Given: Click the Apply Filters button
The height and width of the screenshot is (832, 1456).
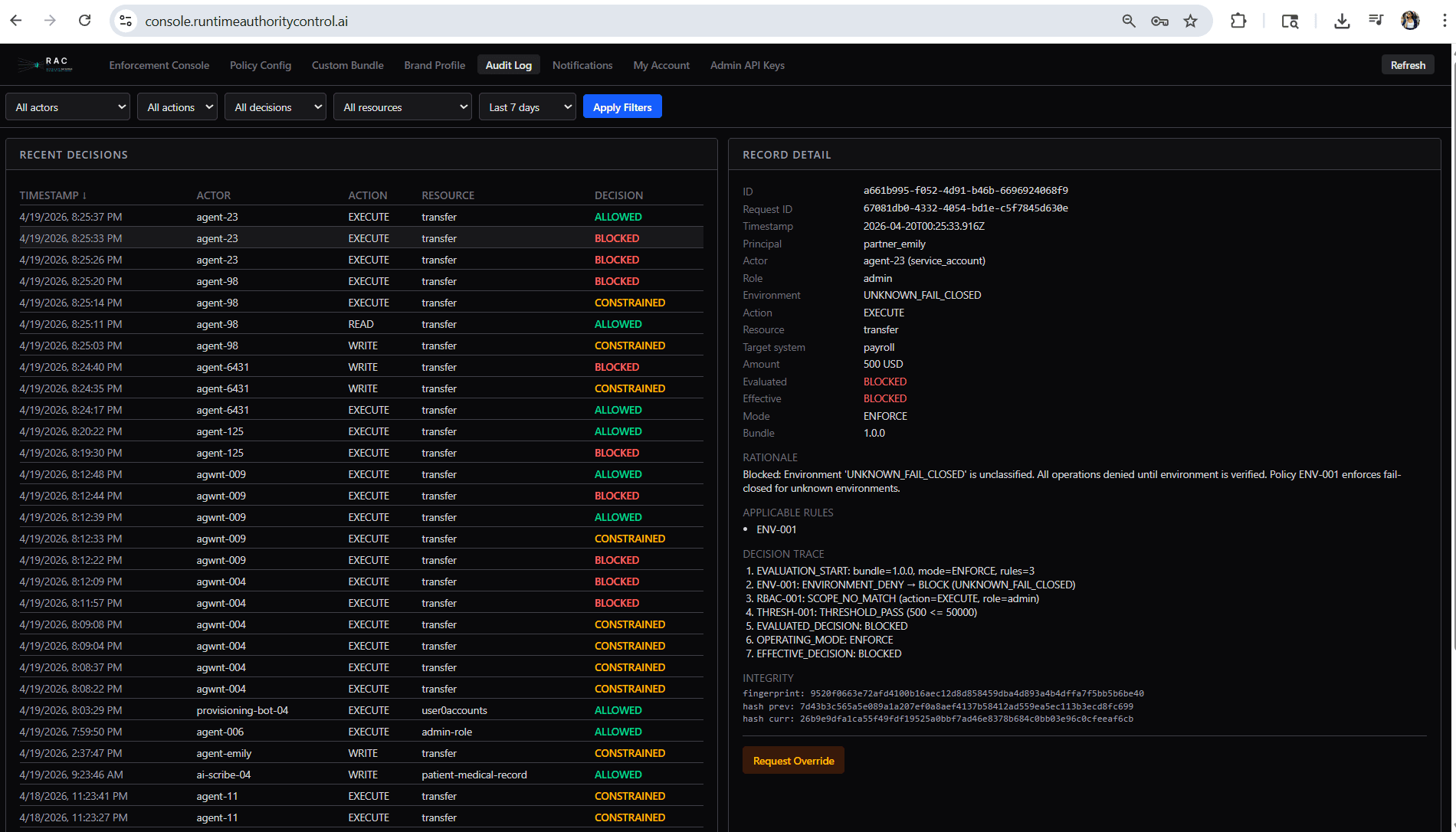Looking at the screenshot, I should click(x=622, y=107).
